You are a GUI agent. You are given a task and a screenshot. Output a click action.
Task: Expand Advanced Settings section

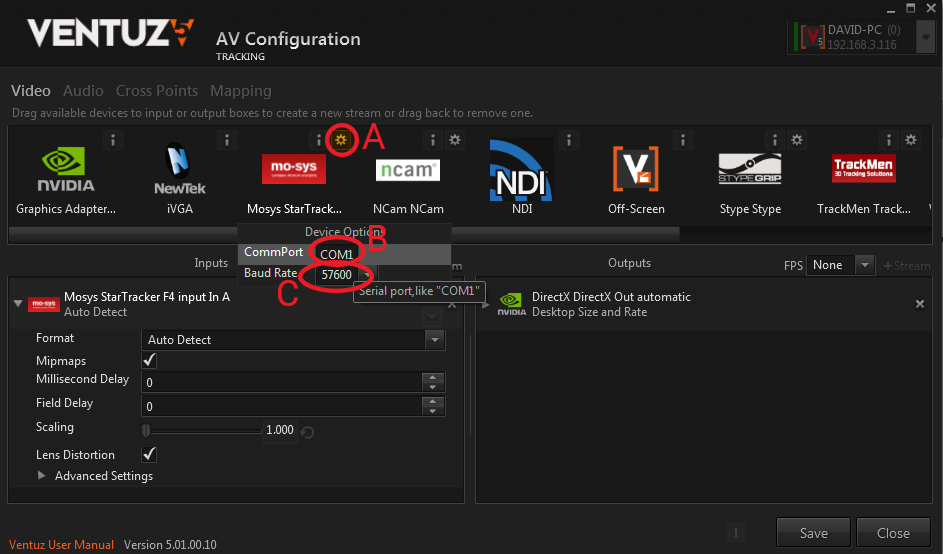click(42, 476)
